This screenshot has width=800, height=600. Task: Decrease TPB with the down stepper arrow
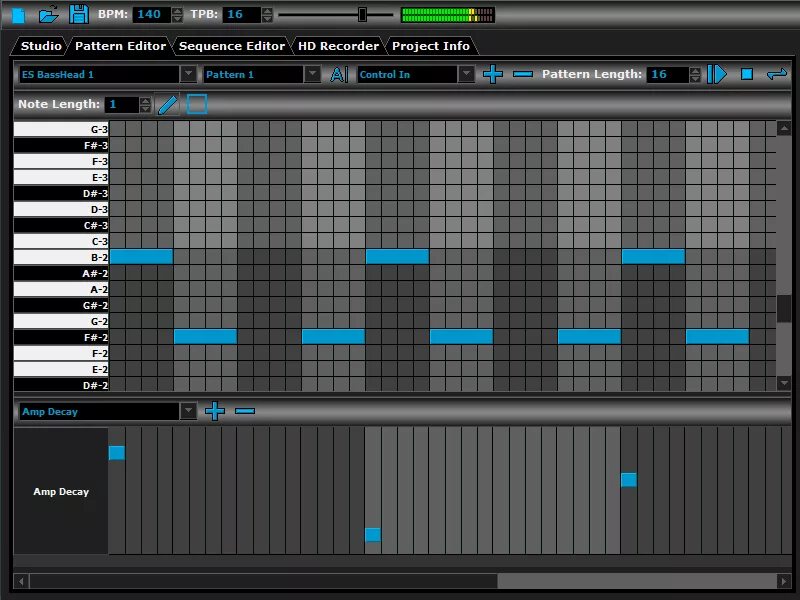pyautogui.click(x=267, y=18)
